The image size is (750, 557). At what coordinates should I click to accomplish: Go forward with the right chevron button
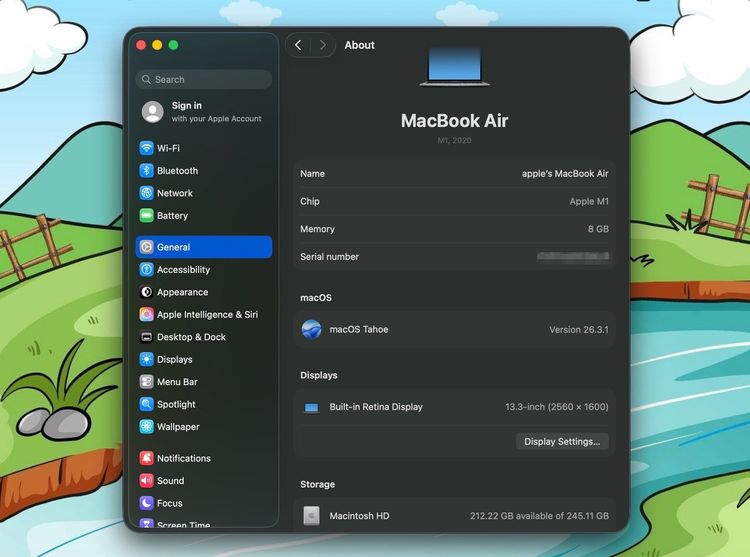coord(323,45)
